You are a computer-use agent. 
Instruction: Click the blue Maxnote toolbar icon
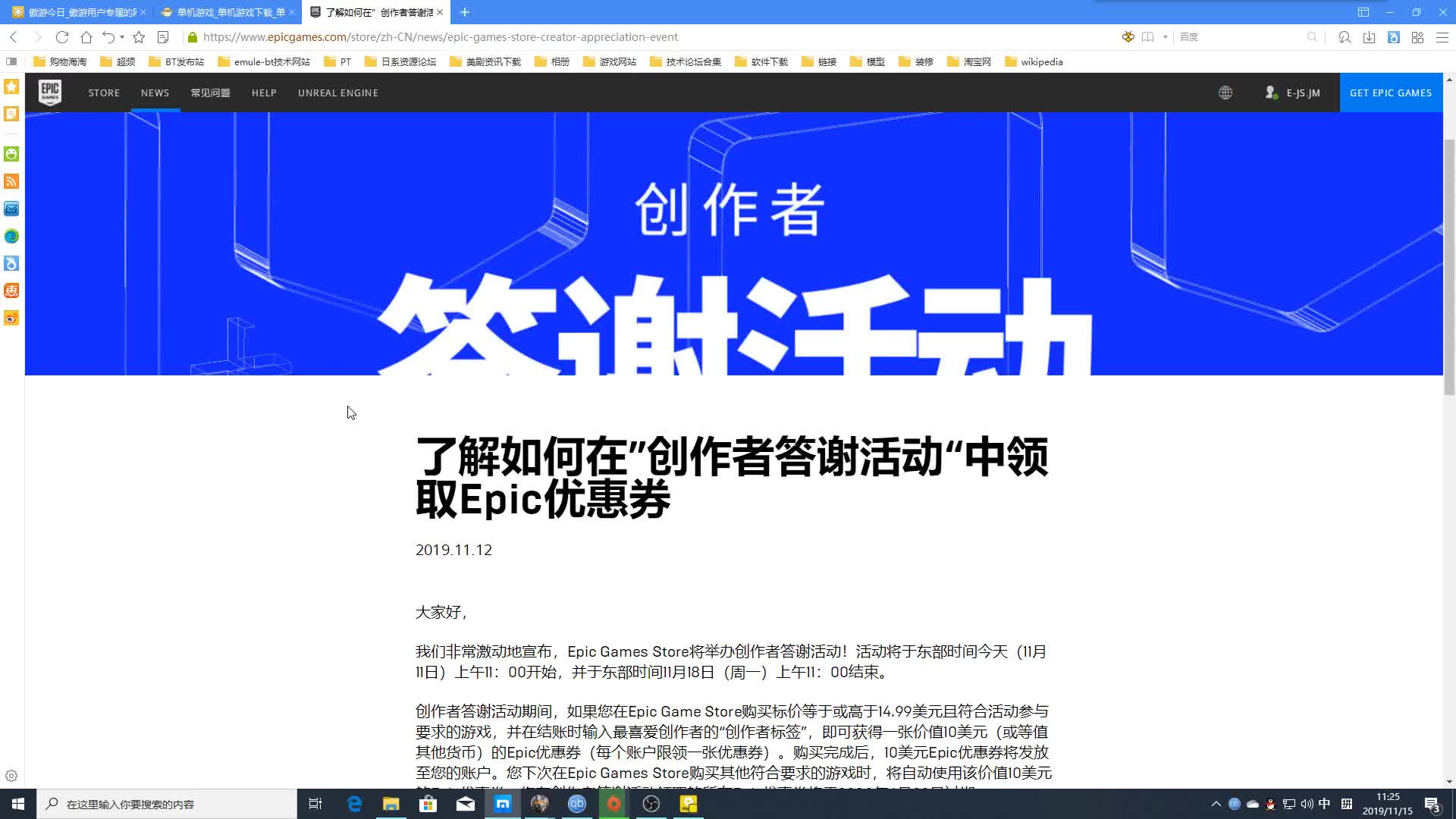(x=1393, y=36)
